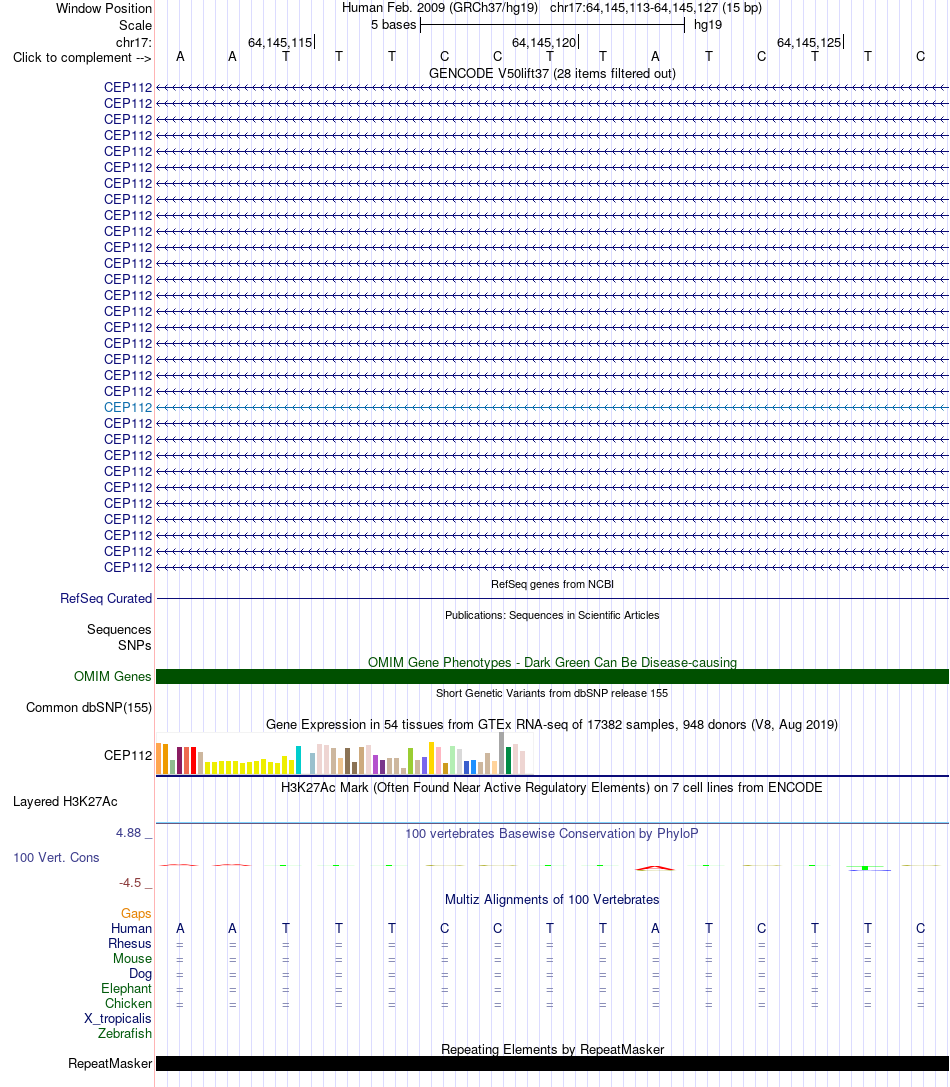Click the CEP112 label beside the GTEx chart
Image resolution: width=950 pixels, height=1087 pixels.
128,755
